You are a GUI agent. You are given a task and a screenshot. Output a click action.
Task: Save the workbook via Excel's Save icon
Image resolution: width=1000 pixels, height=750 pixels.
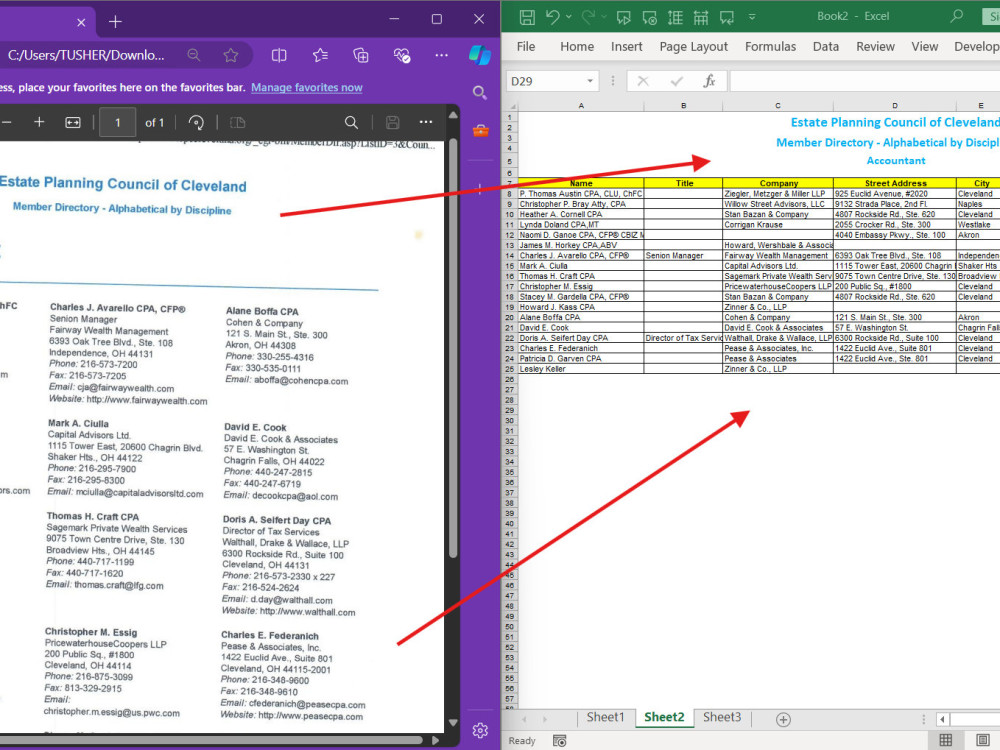(527, 17)
